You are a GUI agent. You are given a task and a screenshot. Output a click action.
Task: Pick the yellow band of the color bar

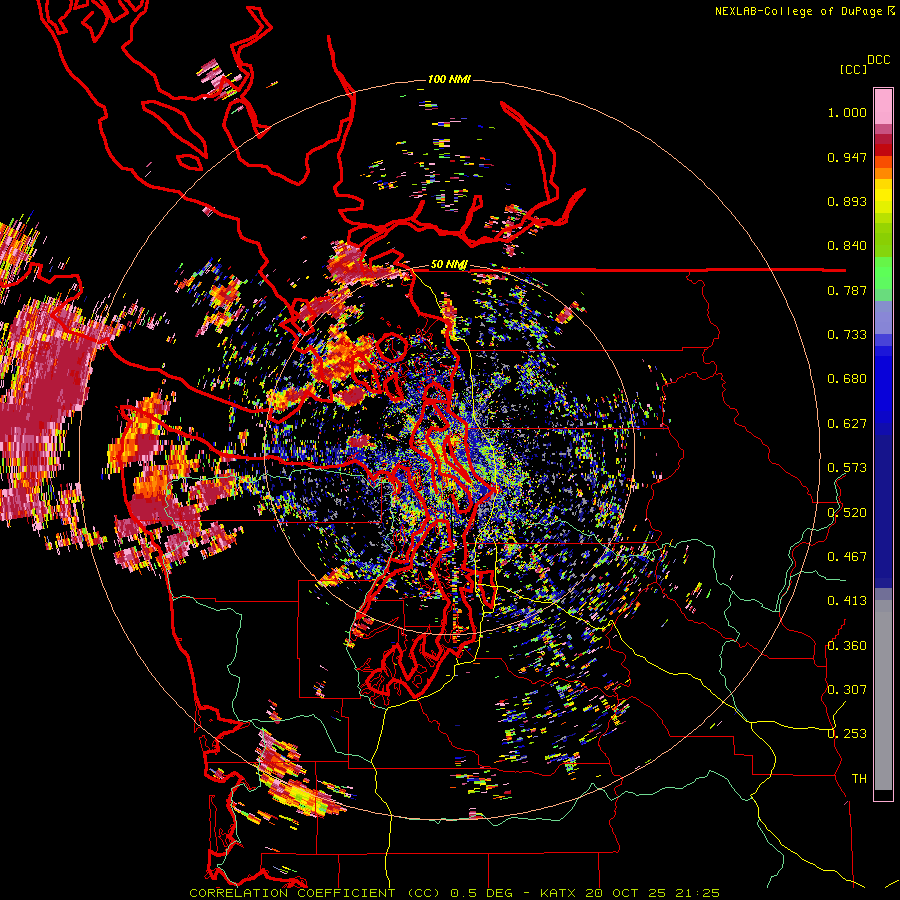[883, 196]
